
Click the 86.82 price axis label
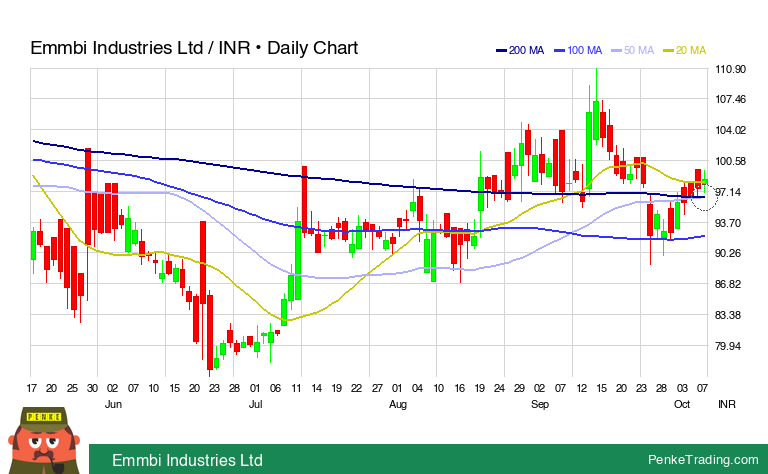click(728, 284)
